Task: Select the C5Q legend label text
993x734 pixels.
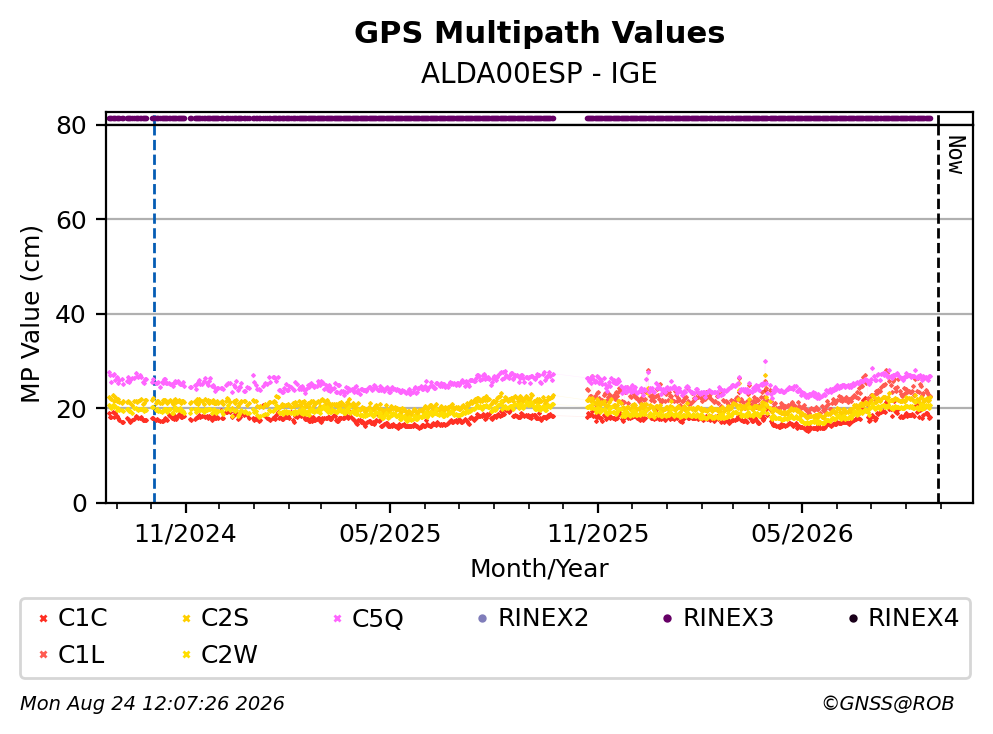Action: pyautogui.click(x=377, y=619)
